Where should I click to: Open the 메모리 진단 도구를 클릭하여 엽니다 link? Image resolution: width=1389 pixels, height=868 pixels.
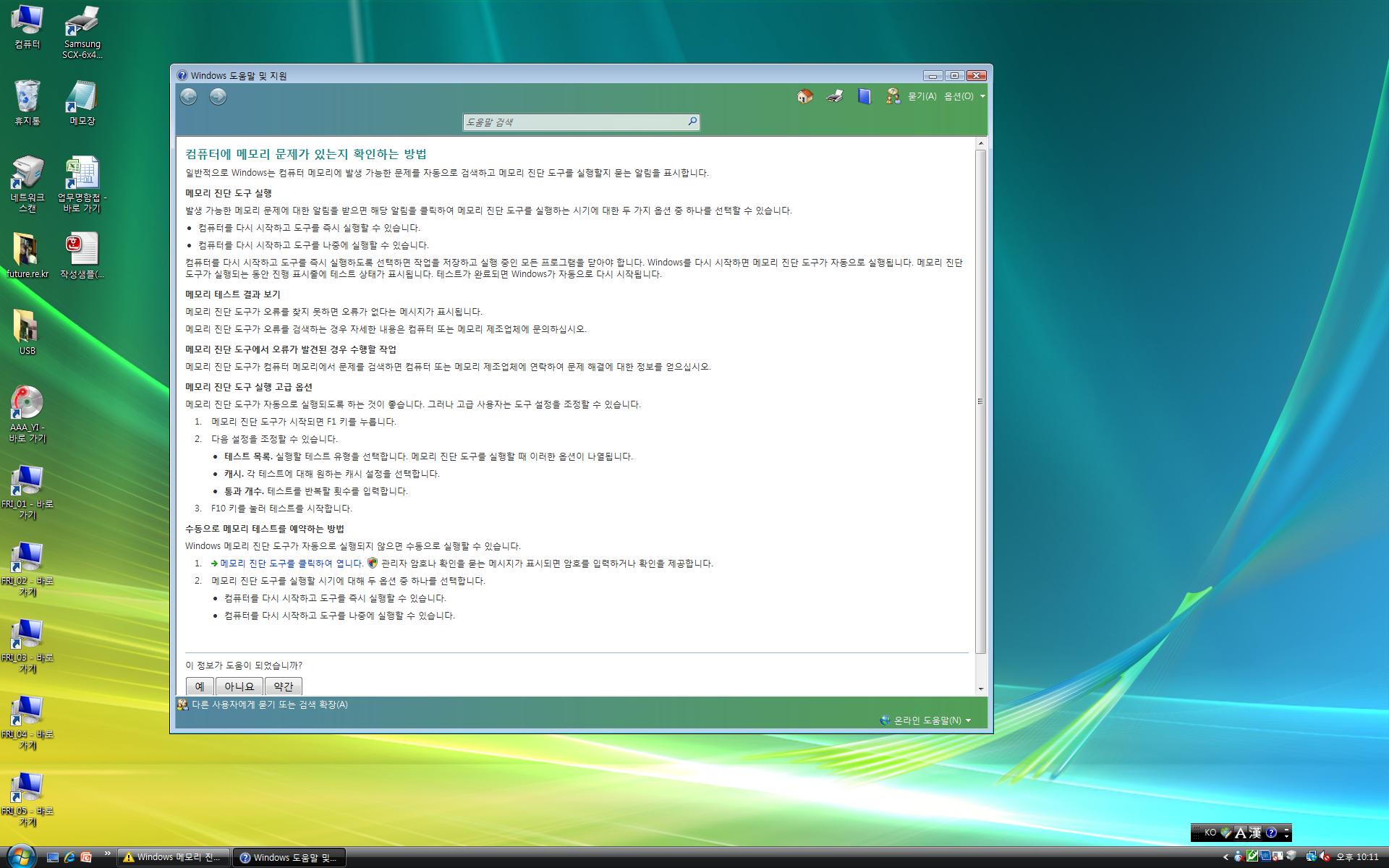(292, 563)
